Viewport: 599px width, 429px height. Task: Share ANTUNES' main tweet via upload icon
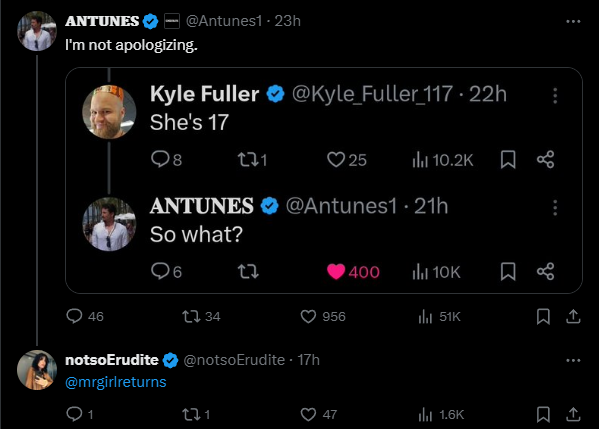coord(573,316)
